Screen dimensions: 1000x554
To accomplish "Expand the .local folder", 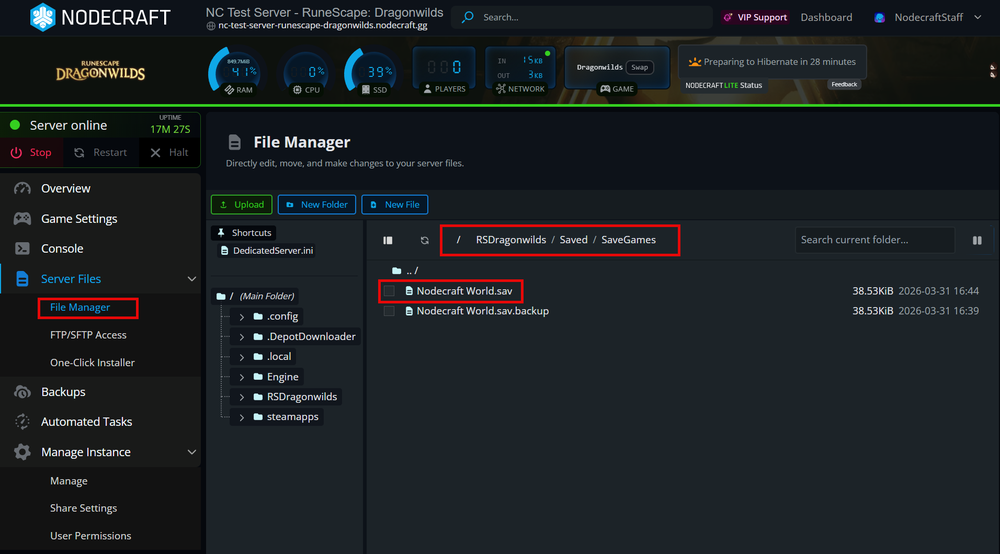I will point(242,357).
